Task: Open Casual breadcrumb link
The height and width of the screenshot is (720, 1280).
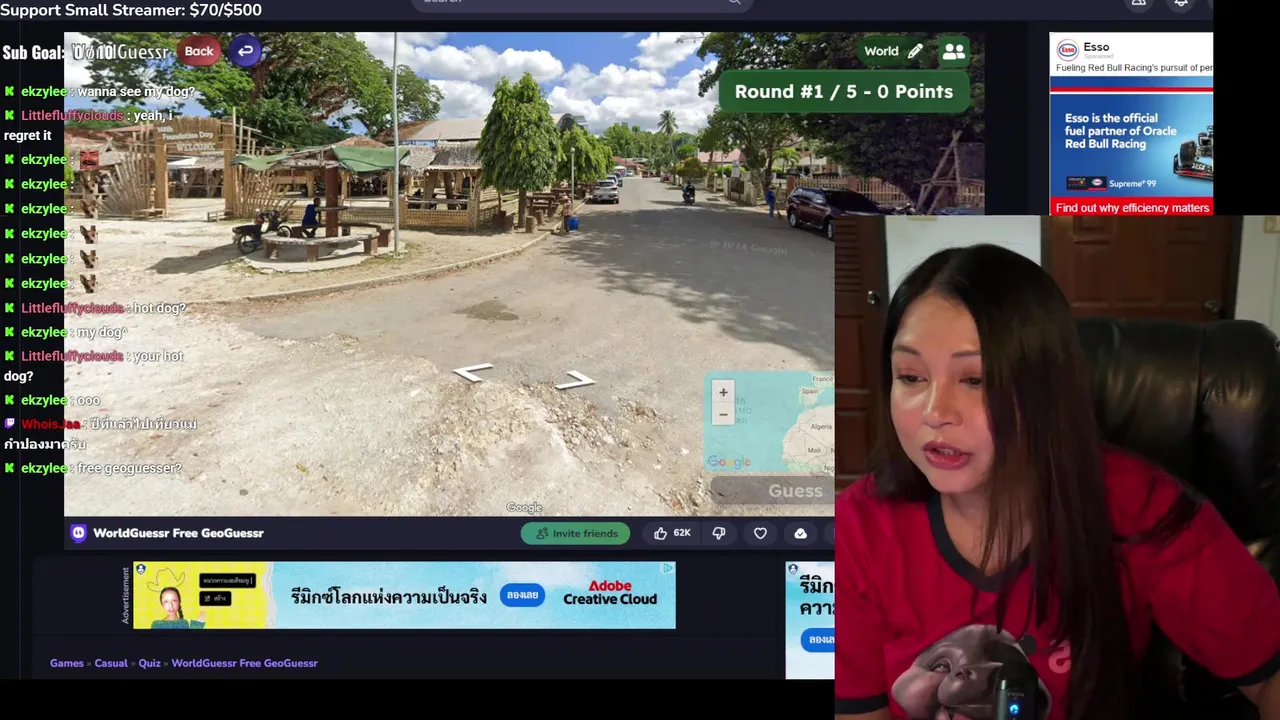Action: click(x=111, y=663)
